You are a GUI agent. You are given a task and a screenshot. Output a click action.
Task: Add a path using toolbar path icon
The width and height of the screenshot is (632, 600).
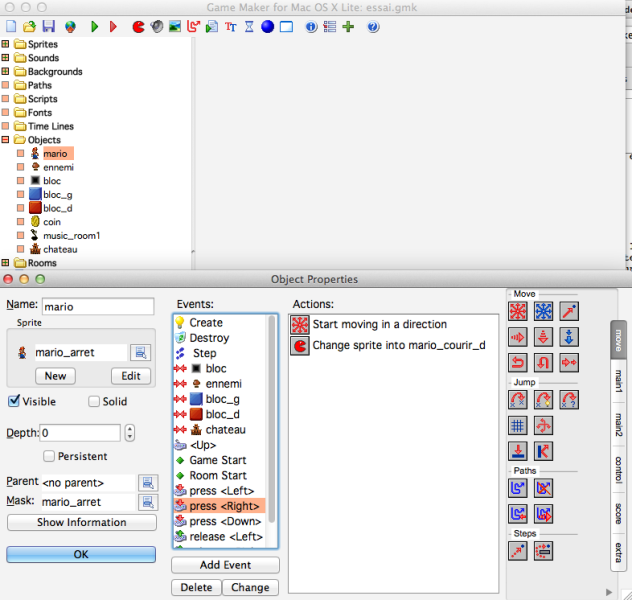tap(193, 27)
